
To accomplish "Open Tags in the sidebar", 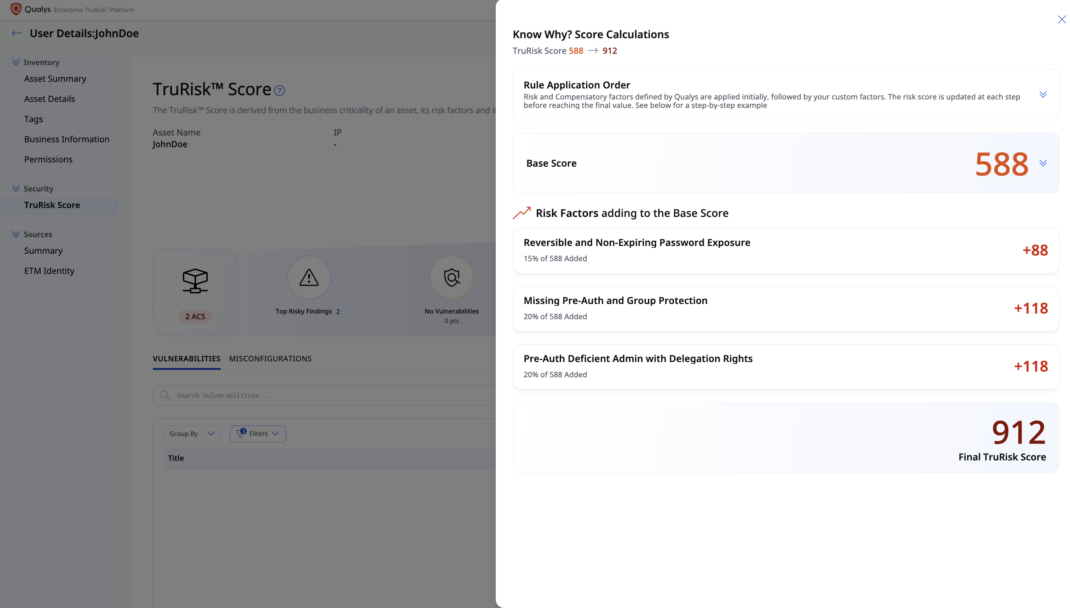I will (x=33, y=119).
